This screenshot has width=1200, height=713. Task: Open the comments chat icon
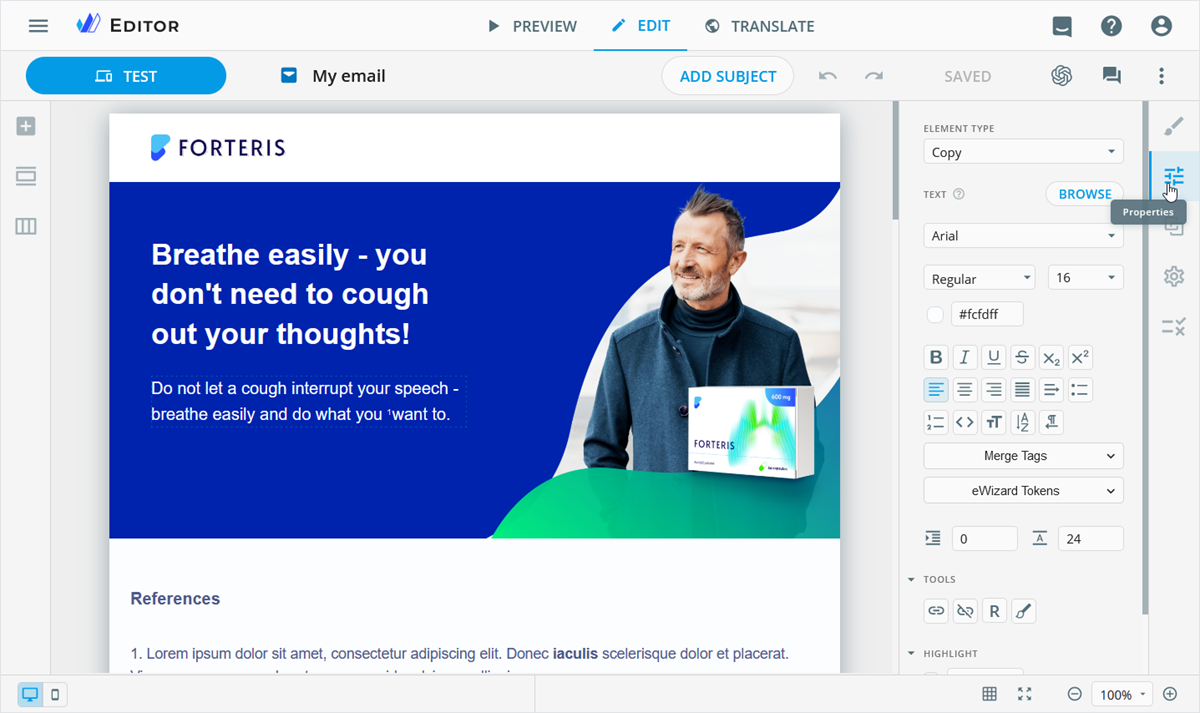[1111, 76]
